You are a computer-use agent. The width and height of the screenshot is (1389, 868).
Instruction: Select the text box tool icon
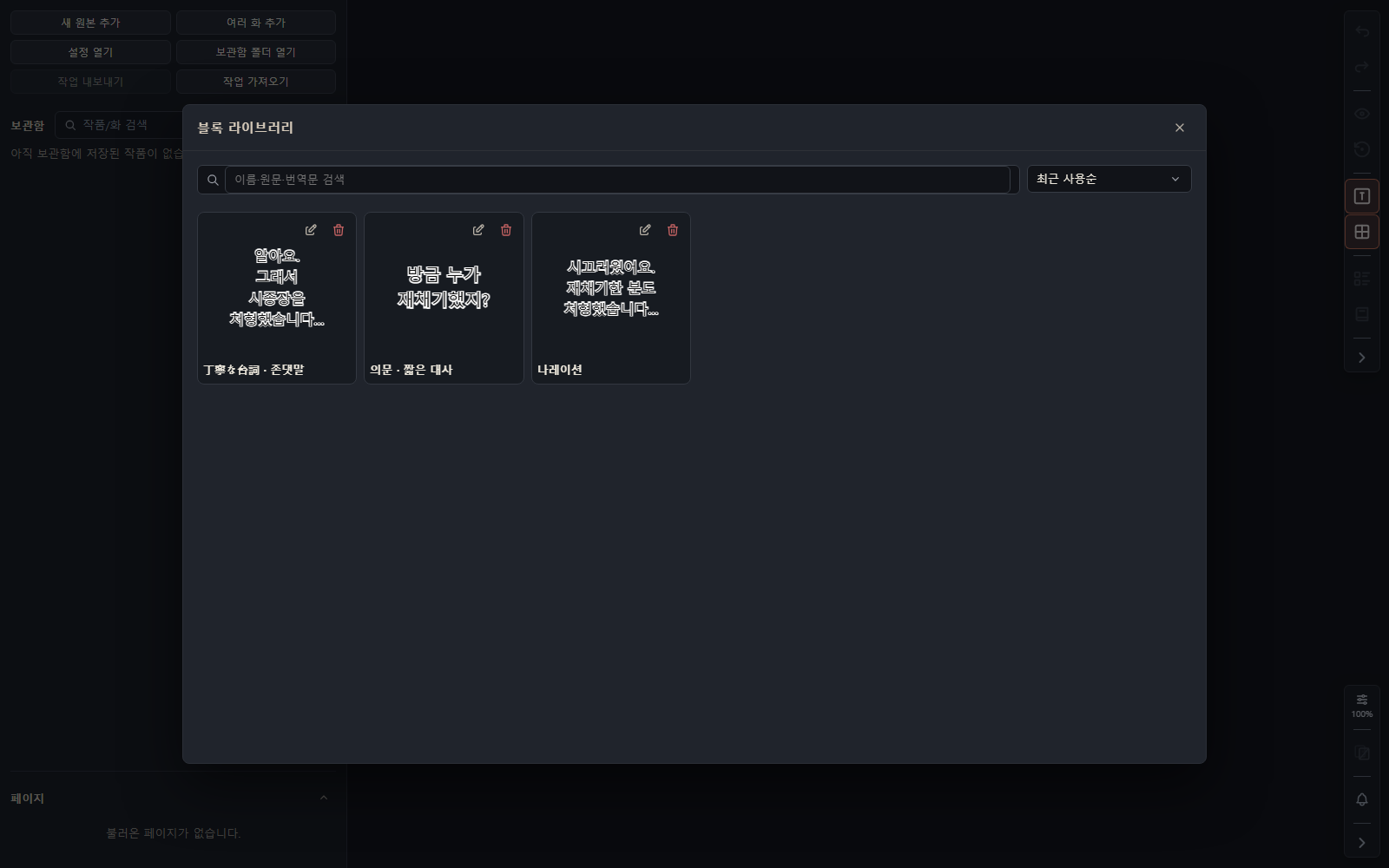1362,196
